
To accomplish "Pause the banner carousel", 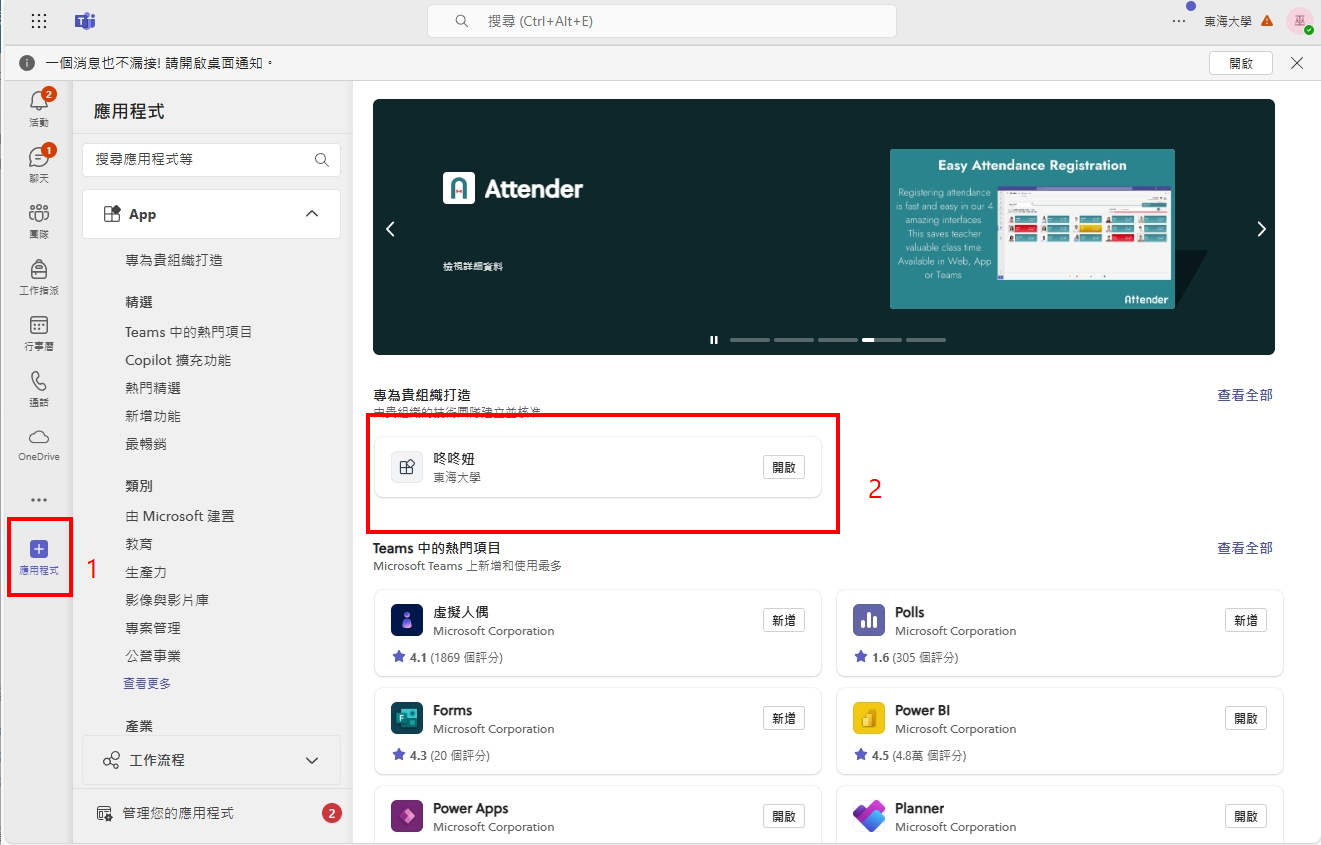I will pyautogui.click(x=714, y=340).
